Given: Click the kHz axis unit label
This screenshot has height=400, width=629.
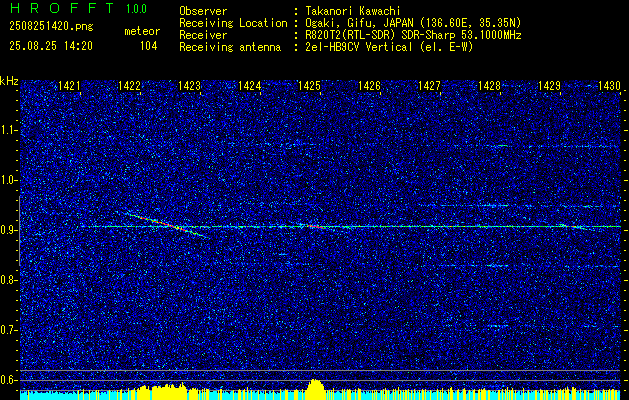Looking at the screenshot, I should [x=9, y=81].
